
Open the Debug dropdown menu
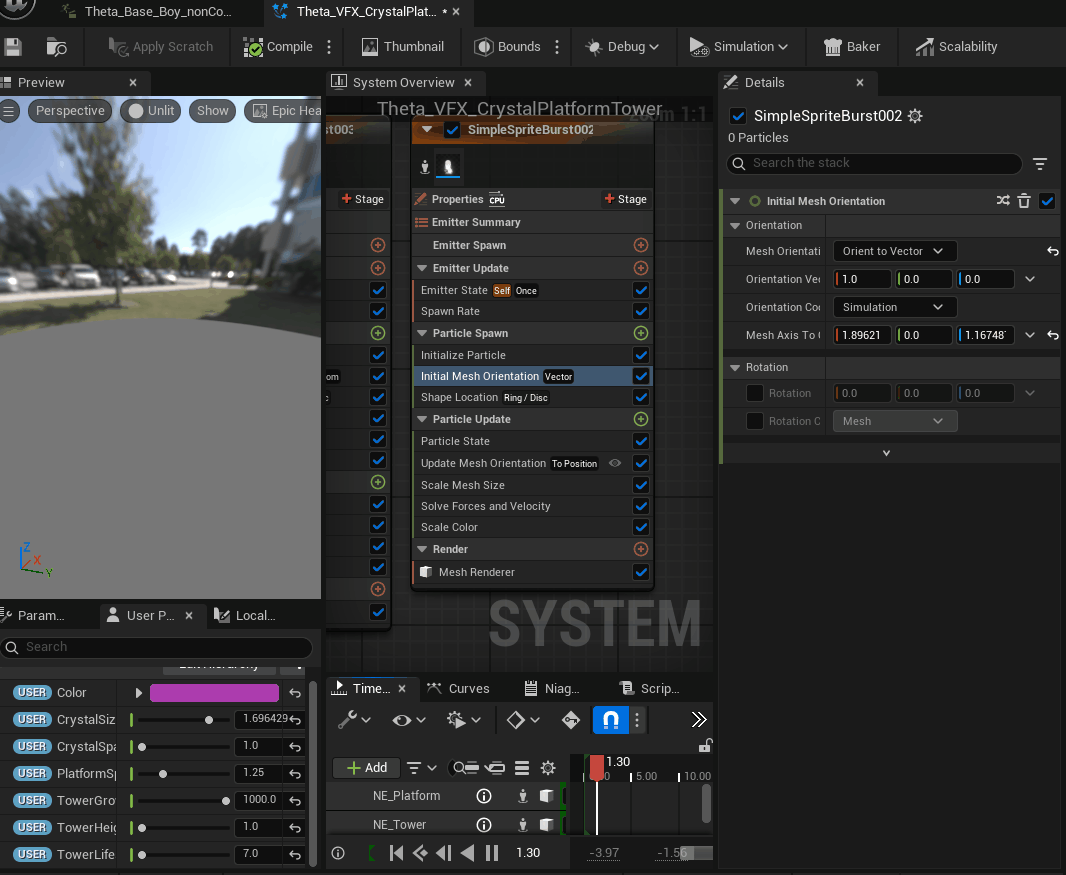click(x=622, y=47)
